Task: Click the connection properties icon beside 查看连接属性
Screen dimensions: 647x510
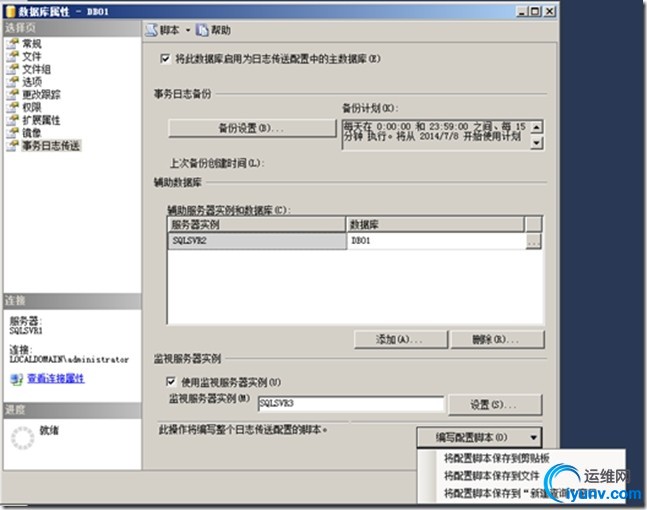Action: 17,379
